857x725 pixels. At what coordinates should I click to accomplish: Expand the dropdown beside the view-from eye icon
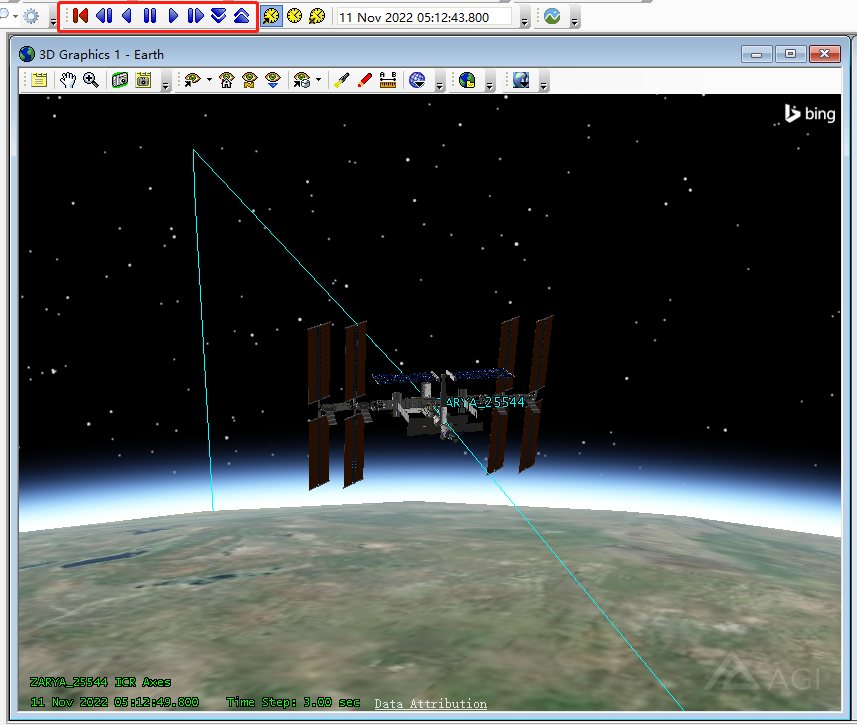click(x=209, y=81)
